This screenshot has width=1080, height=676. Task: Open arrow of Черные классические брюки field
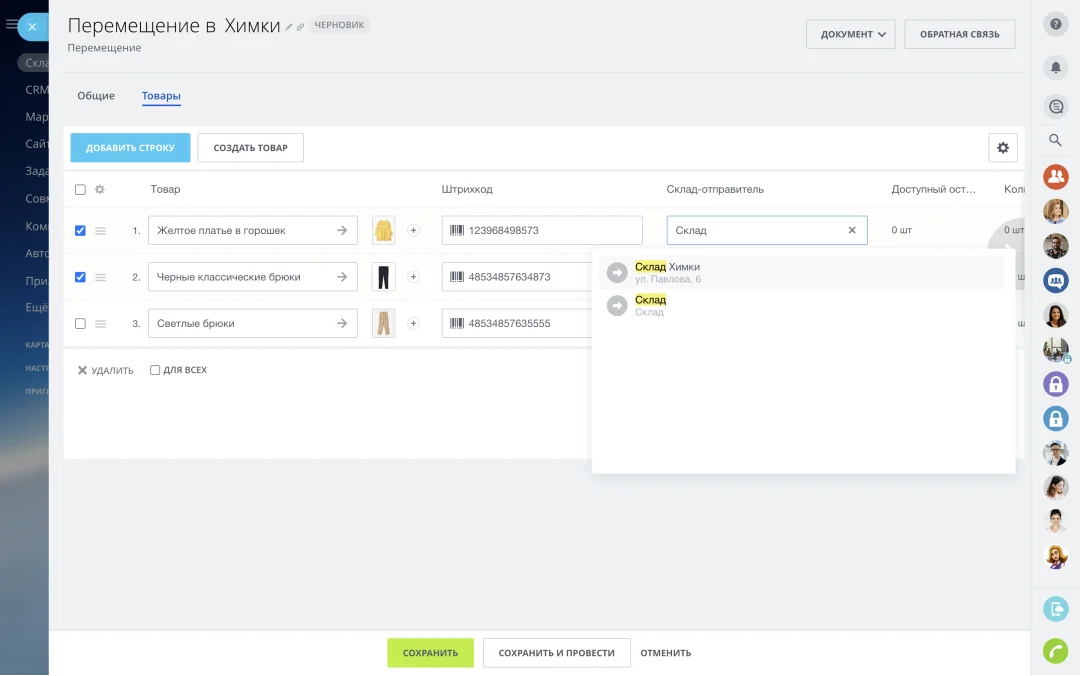pos(342,277)
